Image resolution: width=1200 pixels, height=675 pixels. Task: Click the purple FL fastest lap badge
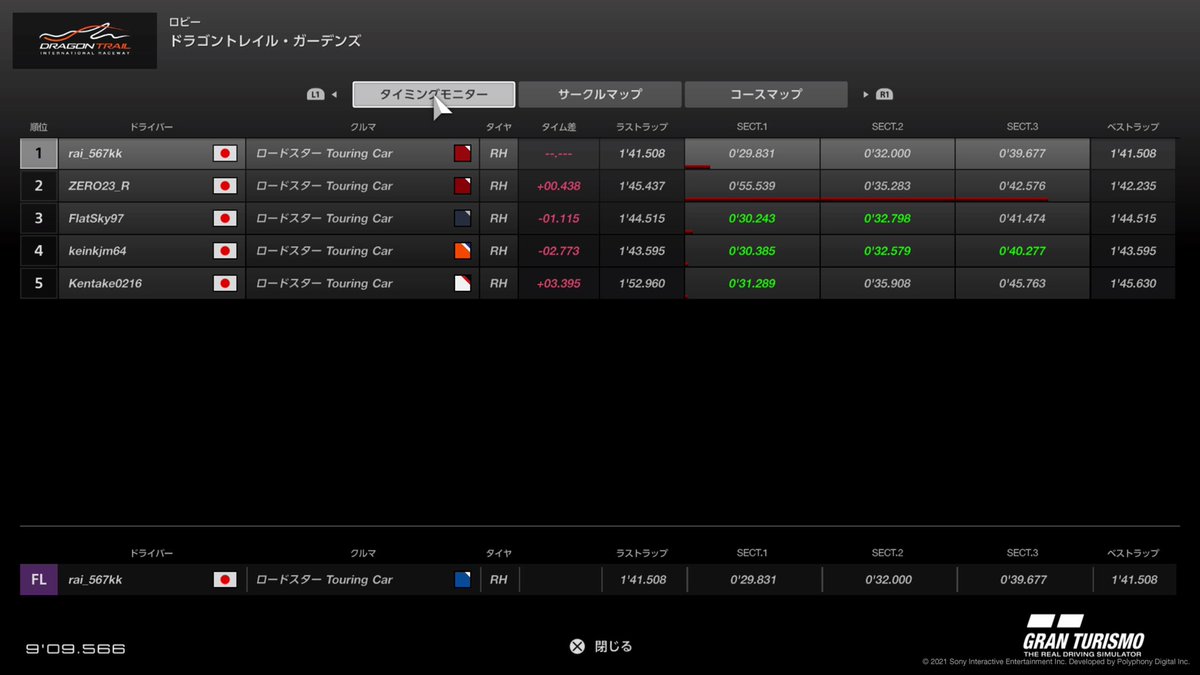(x=39, y=579)
